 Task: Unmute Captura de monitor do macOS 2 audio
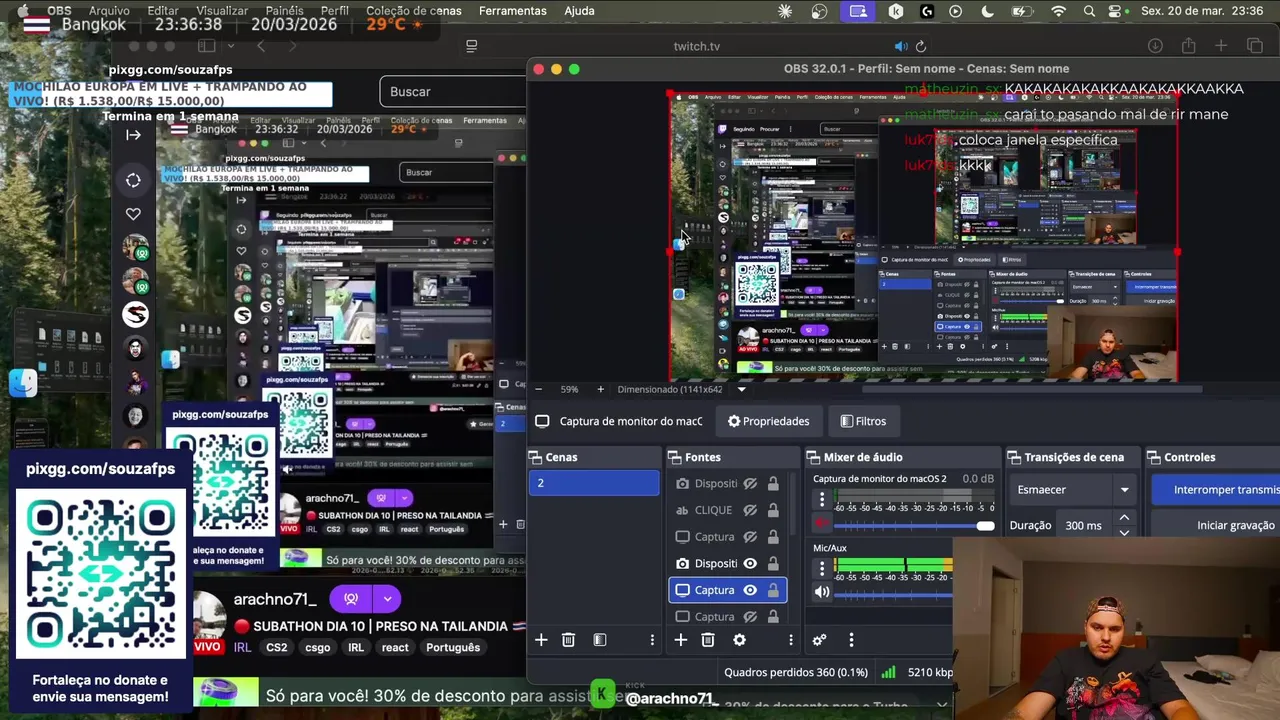pos(822,524)
